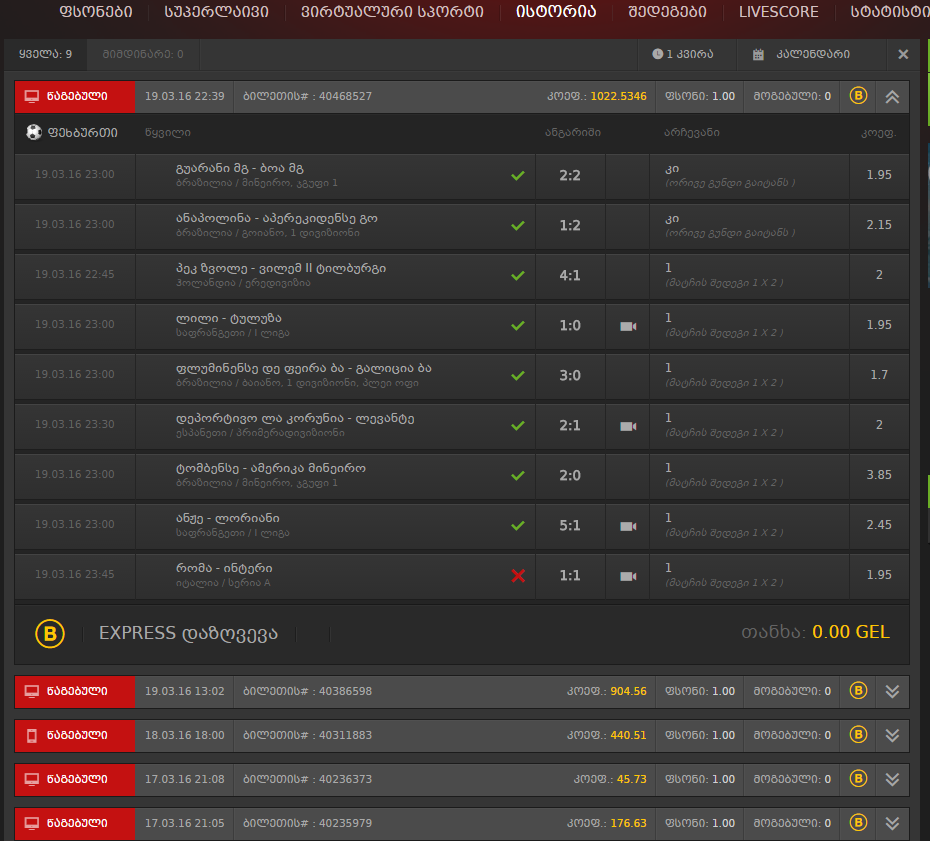
Task: Click the match ლილი - ტულუზა
Action: (x=228, y=318)
